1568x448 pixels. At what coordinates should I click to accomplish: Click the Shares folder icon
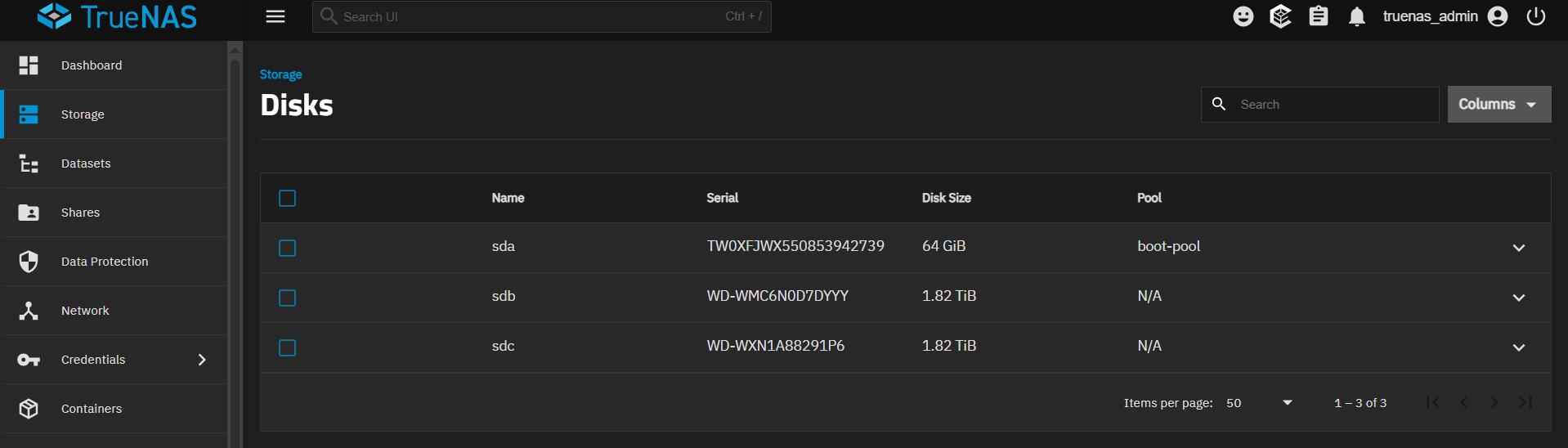click(x=29, y=213)
